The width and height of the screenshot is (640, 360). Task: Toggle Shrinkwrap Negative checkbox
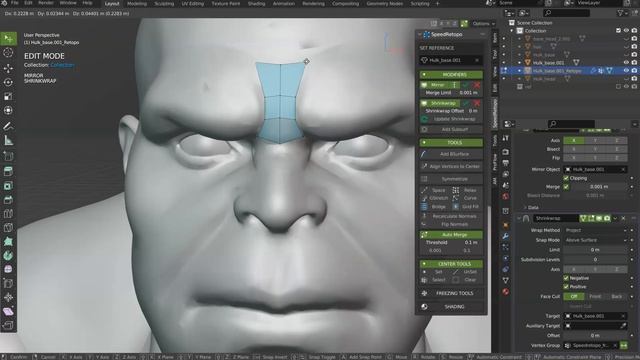566,278
